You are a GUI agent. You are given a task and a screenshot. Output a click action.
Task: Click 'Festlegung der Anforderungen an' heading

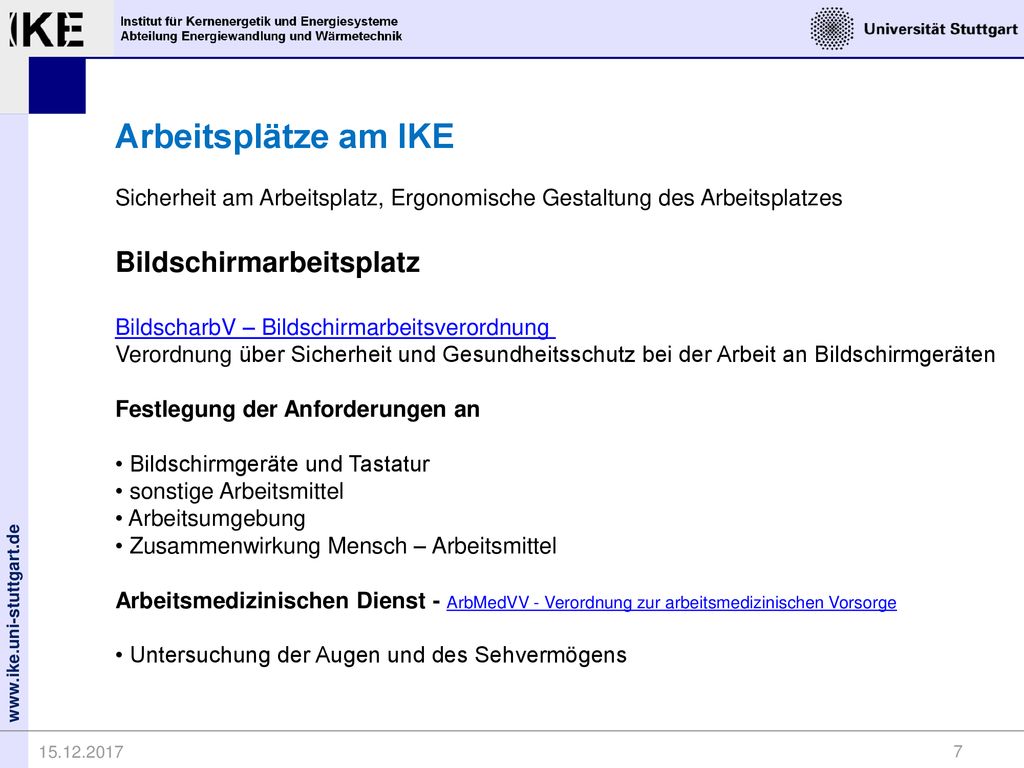tap(298, 409)
